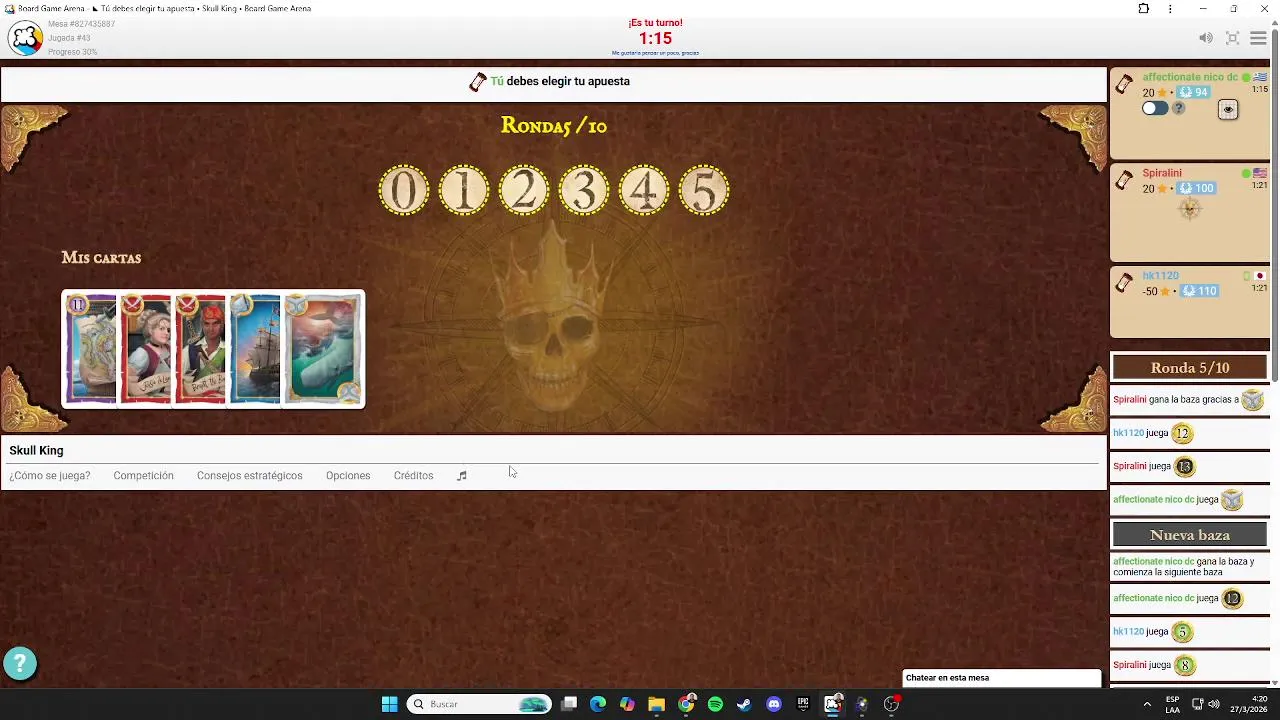Bet 5 tricks with the five coin
Image resolution: width=1280 pixels, height=720 pixels.
(704, 190)
